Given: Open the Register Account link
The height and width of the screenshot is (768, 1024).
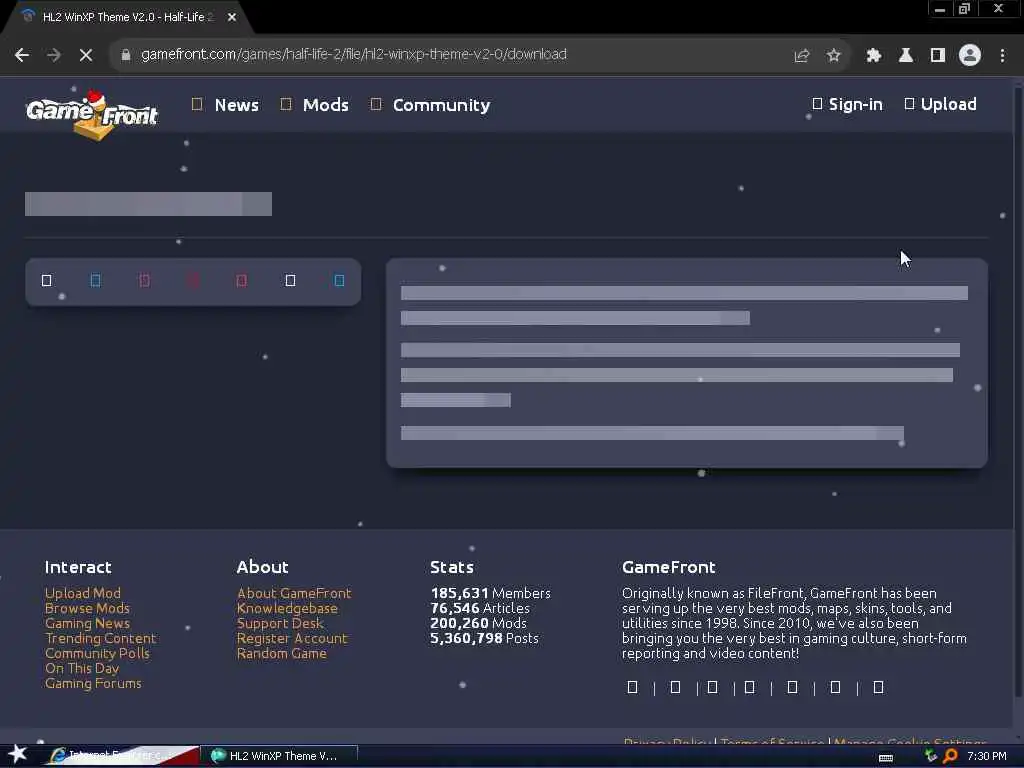Looking at the screenshot, I should (293, 638).
